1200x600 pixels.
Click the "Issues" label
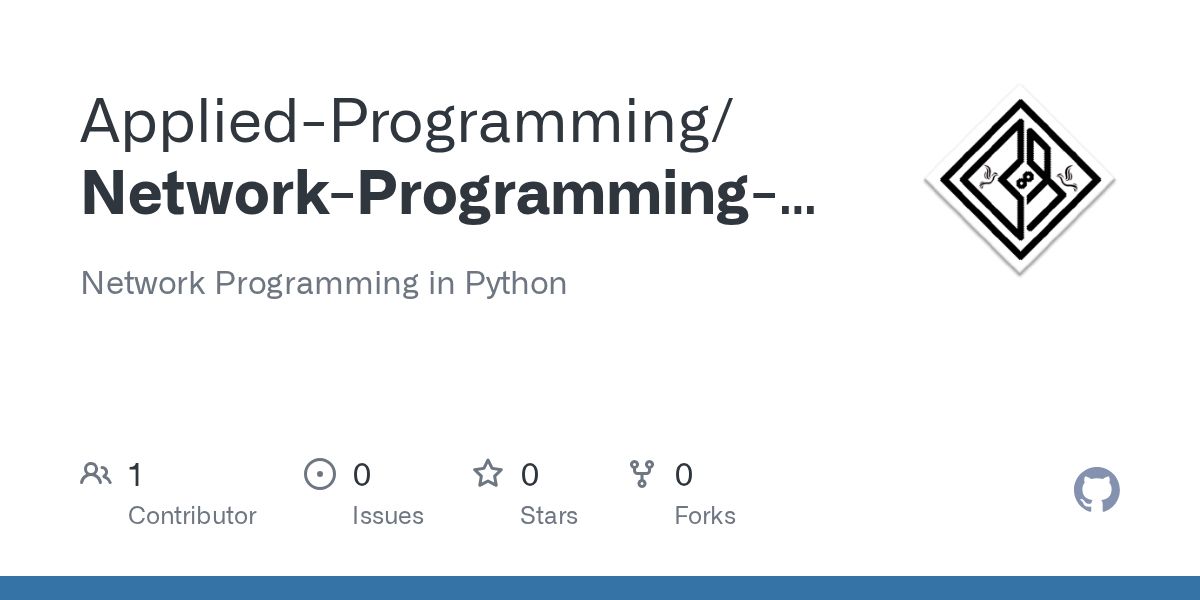388,516
